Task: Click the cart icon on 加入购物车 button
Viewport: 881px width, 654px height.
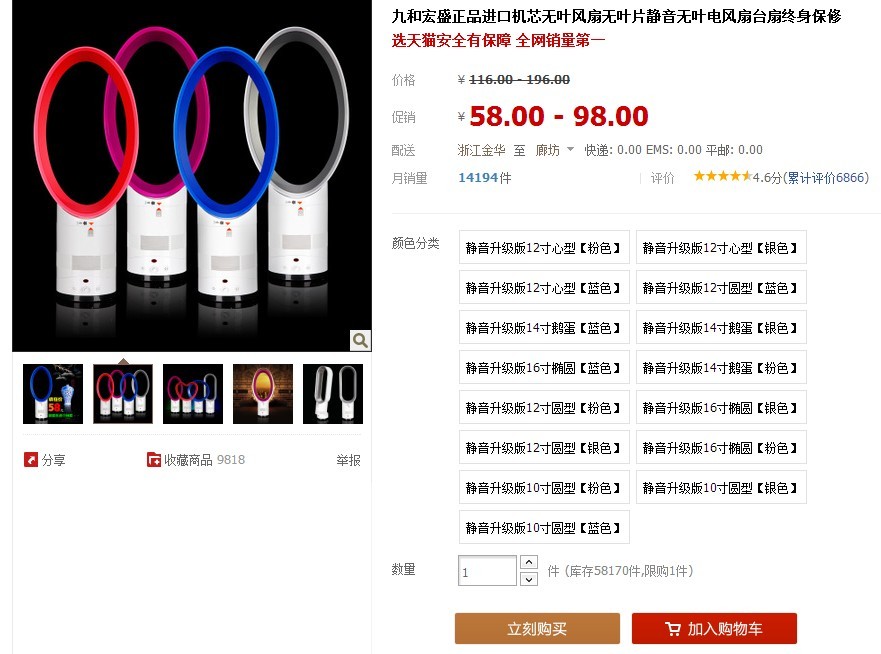Action: (x=673, y=629)
